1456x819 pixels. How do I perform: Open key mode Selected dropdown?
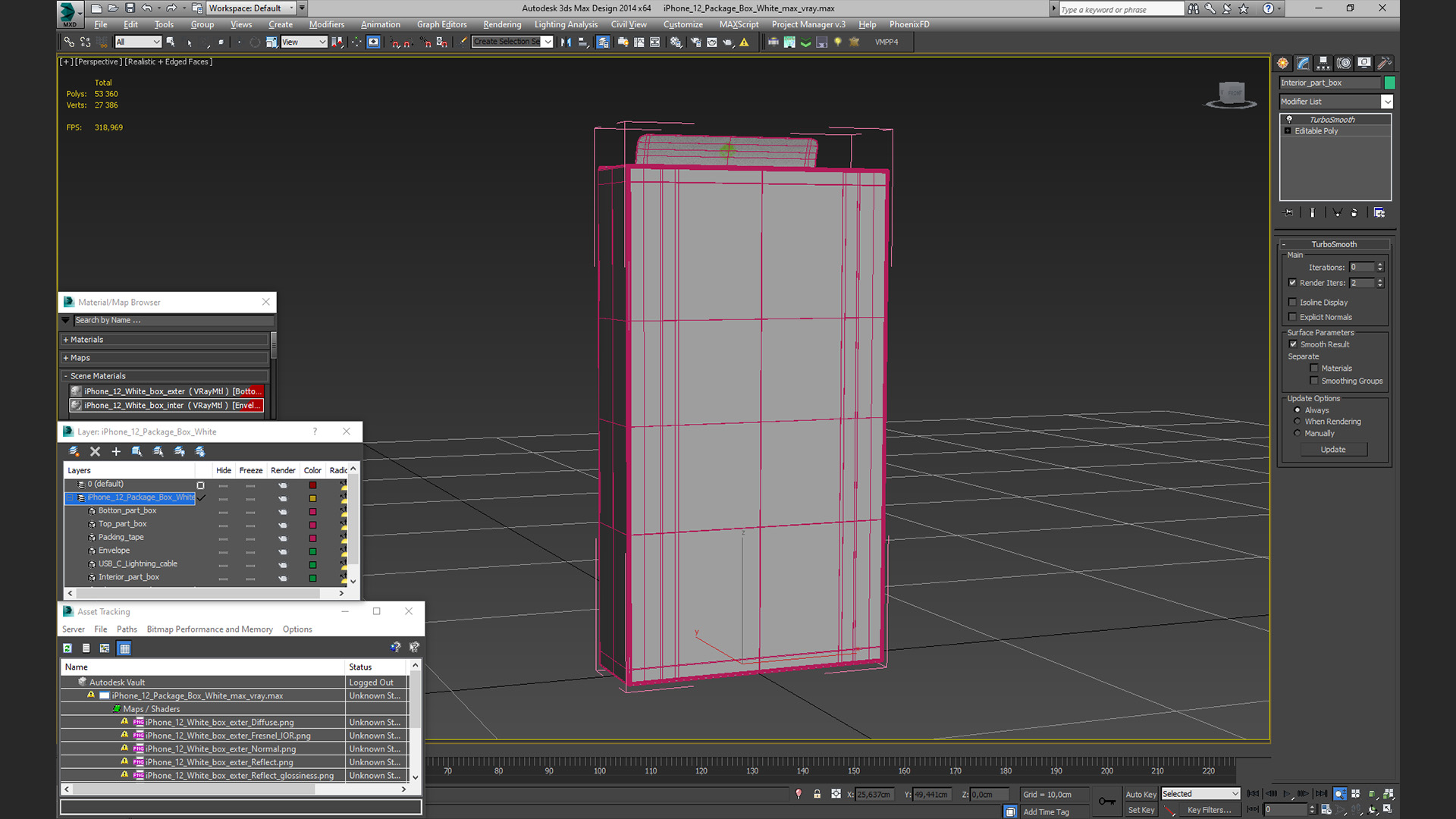[1200, 794]
